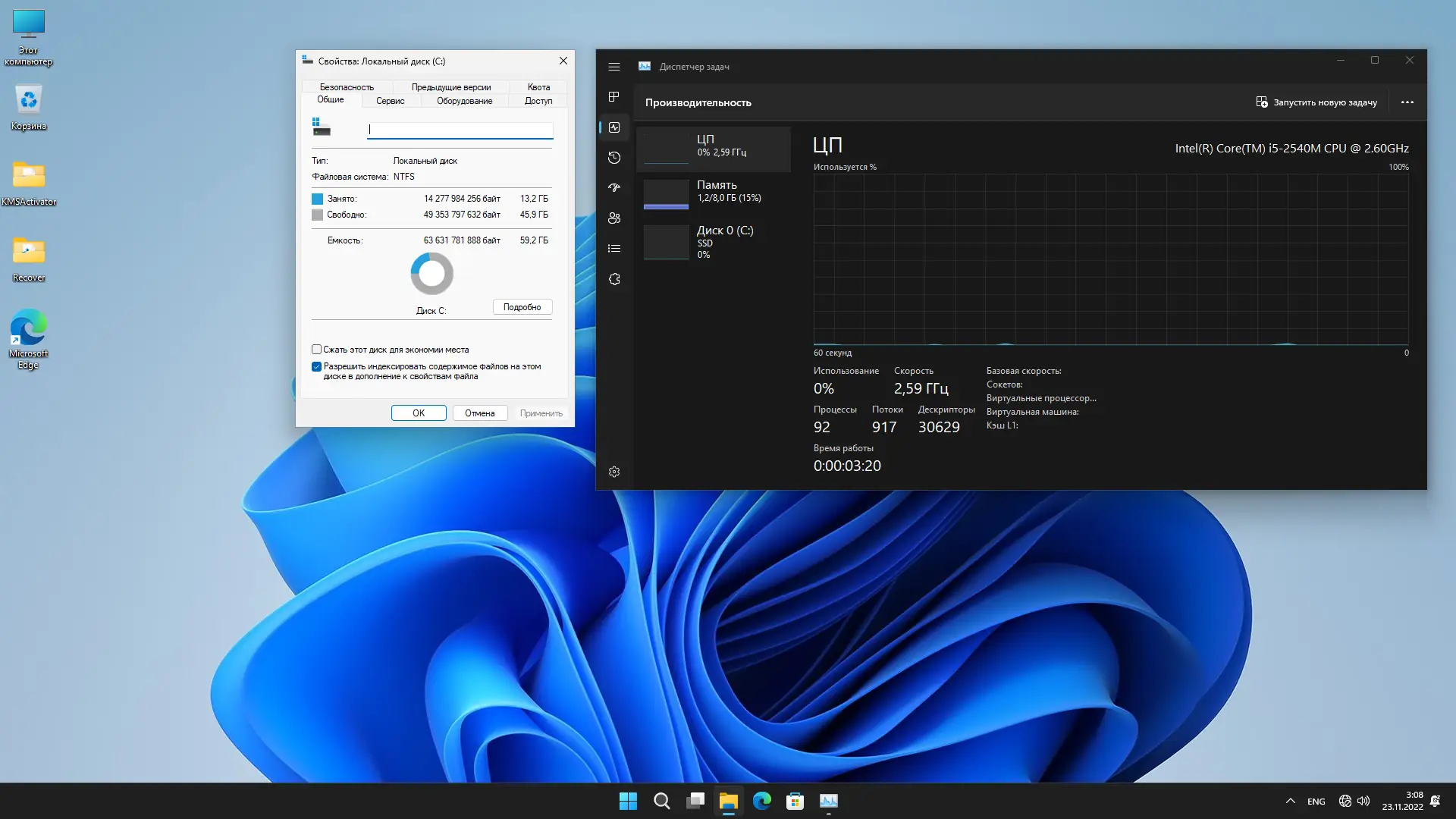This screenshot has width=1456, height=819.
Task: Open Task Manager settings gear
Action: tap(614, 471)
